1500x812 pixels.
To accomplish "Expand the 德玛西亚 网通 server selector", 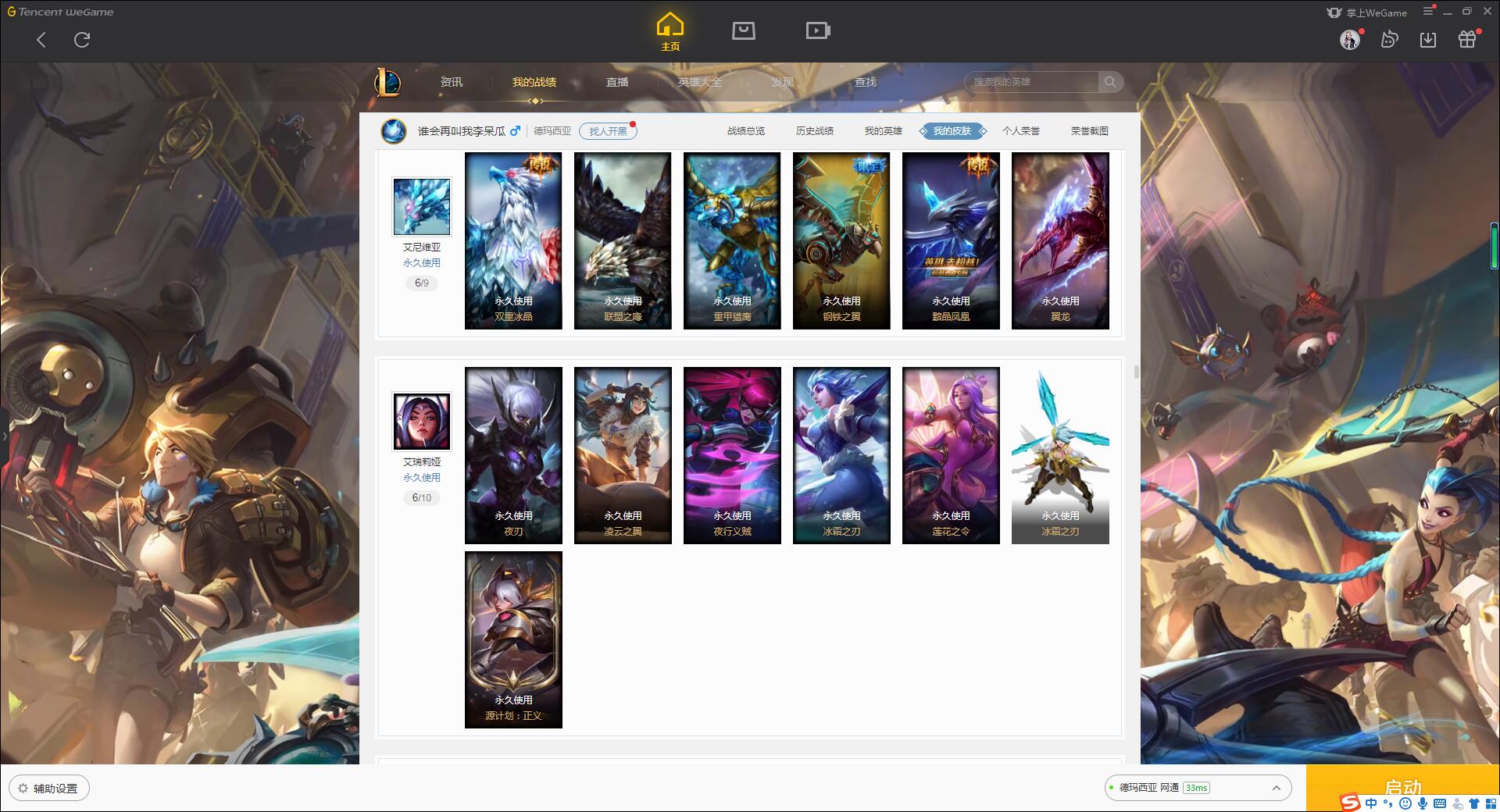I will point(1198,788).
